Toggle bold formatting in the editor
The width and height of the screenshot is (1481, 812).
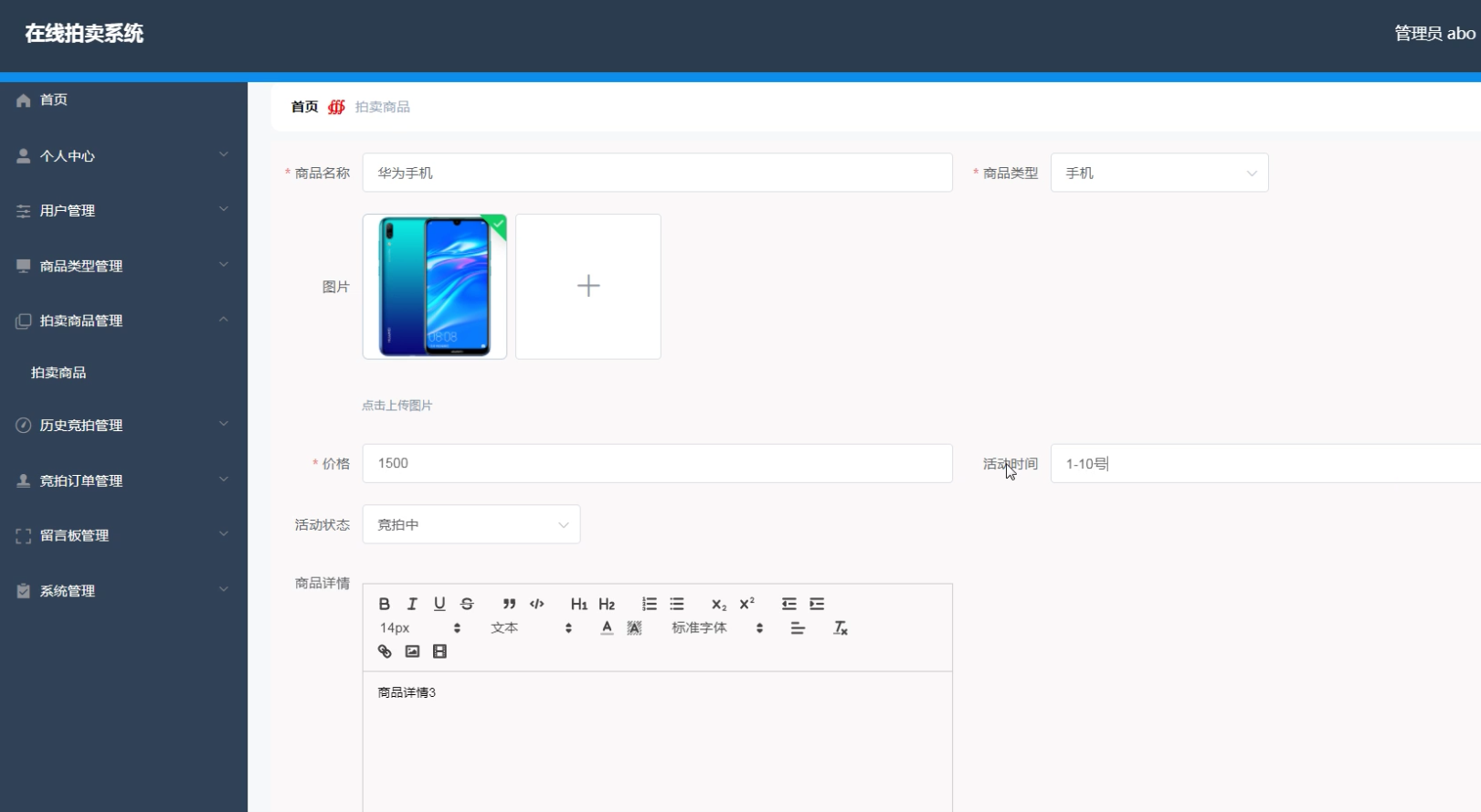pos(385,604)
